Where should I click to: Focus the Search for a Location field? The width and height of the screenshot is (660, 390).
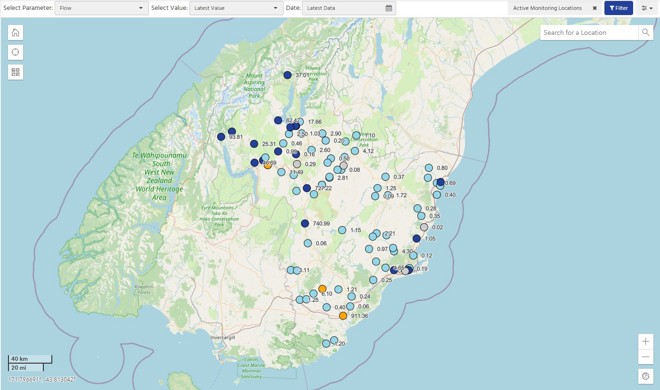tap(589, 32)
